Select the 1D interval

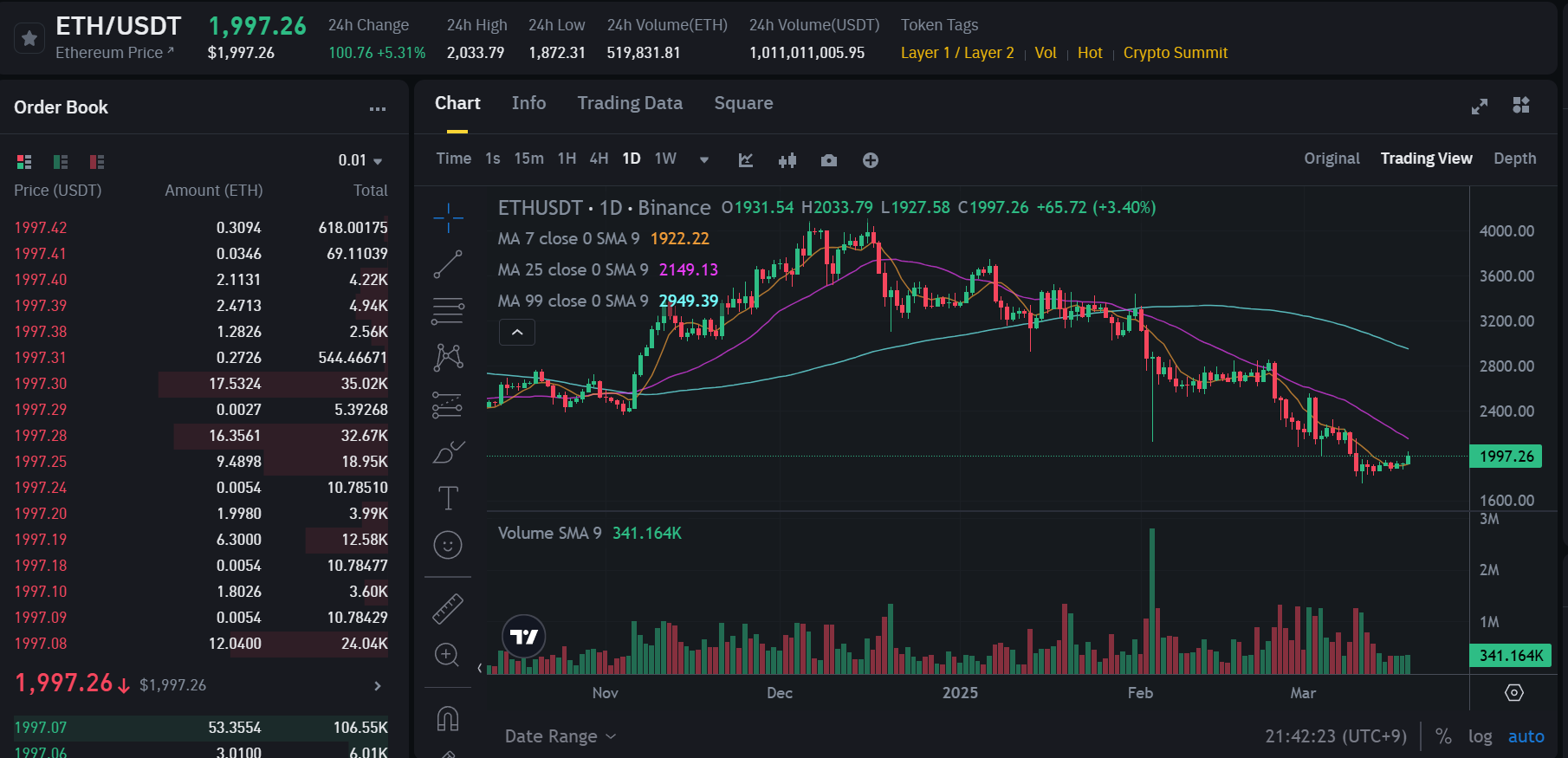tap(632, 159)
